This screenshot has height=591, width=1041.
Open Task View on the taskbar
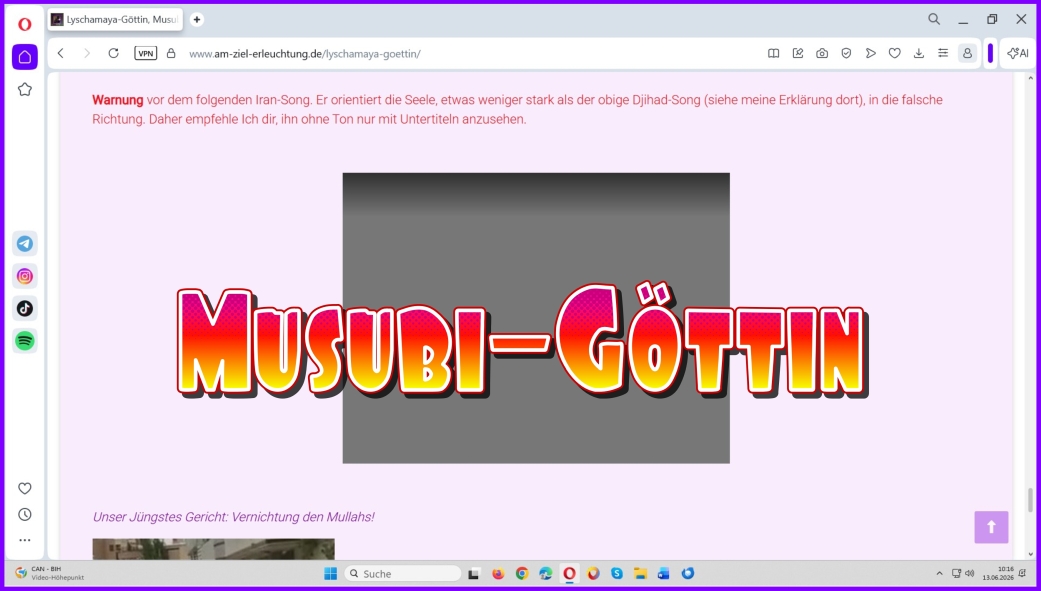pos(474,574)
